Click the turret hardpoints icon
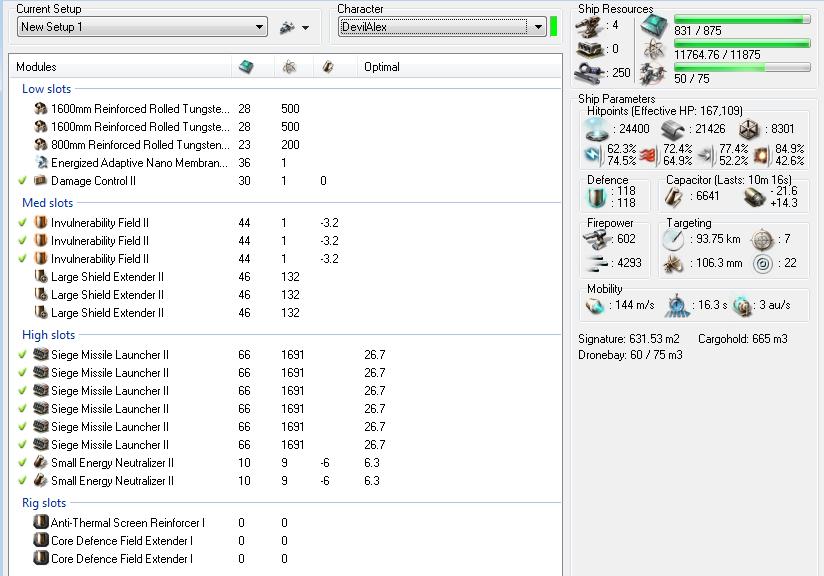Image resolution: width=824 pixels, height=576 pixels. click(x=589, y=26)
